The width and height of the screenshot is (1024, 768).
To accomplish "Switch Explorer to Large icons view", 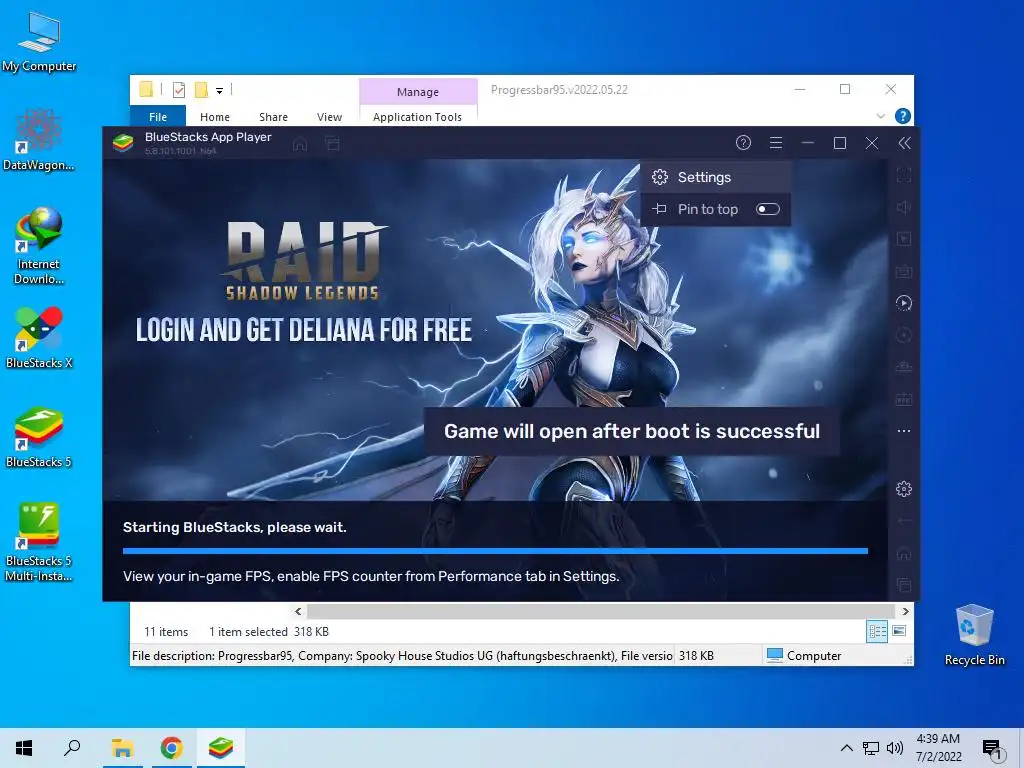I will coord(899,631).
